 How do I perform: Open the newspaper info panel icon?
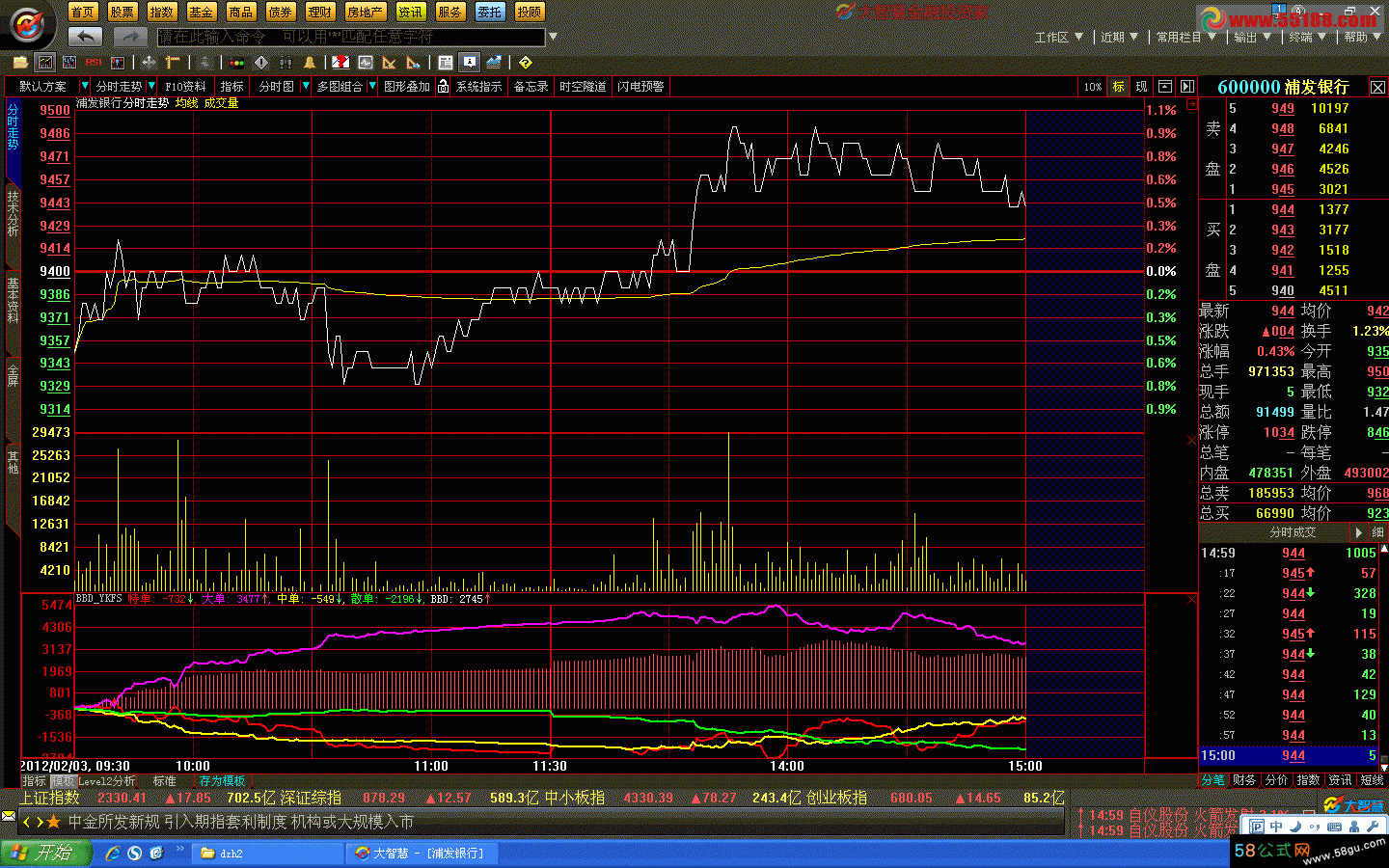point(446,63)
